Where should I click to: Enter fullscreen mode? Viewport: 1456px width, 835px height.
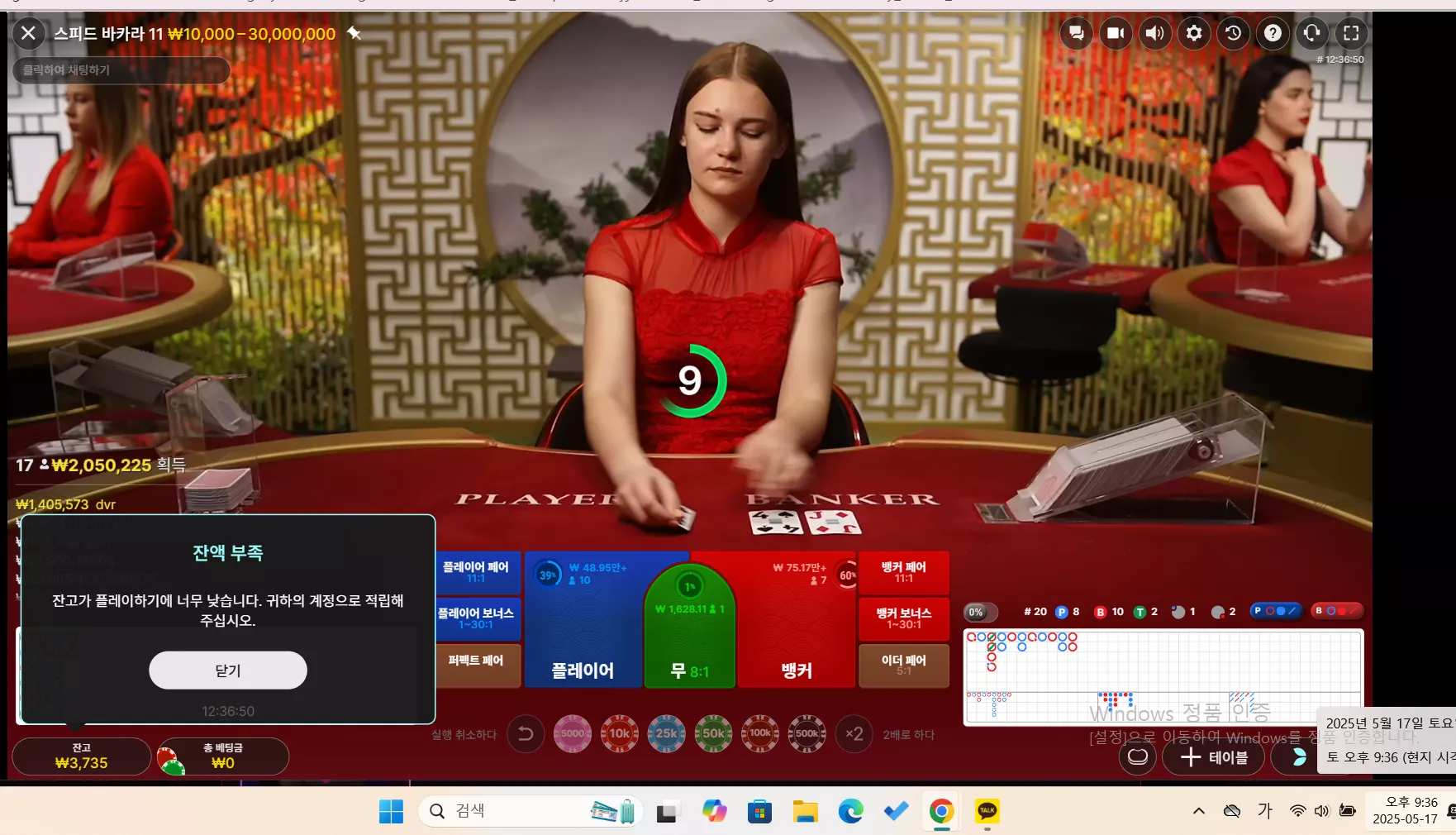point(1351,33)
